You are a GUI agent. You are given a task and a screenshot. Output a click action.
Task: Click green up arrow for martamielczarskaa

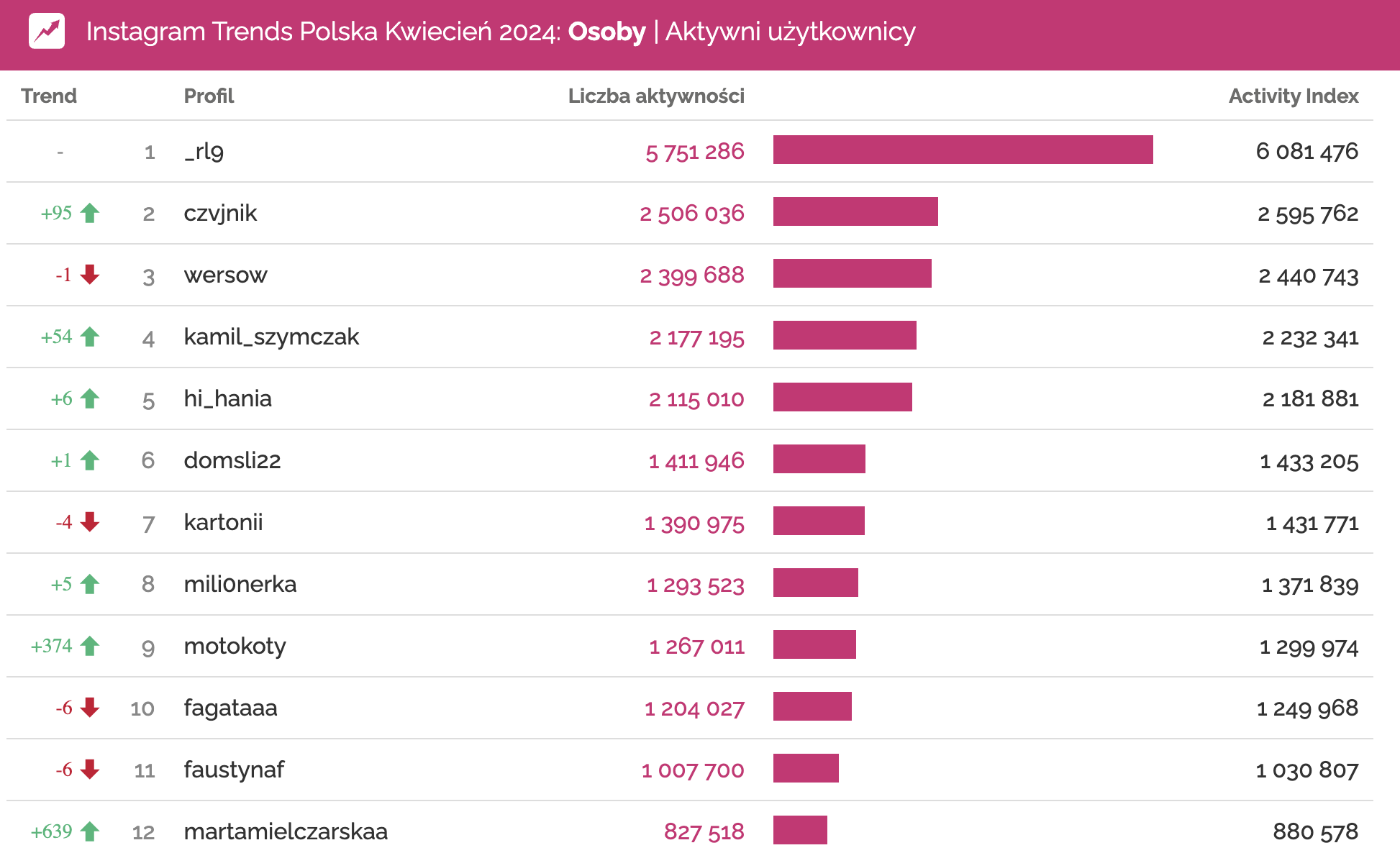tap(90, 831)
